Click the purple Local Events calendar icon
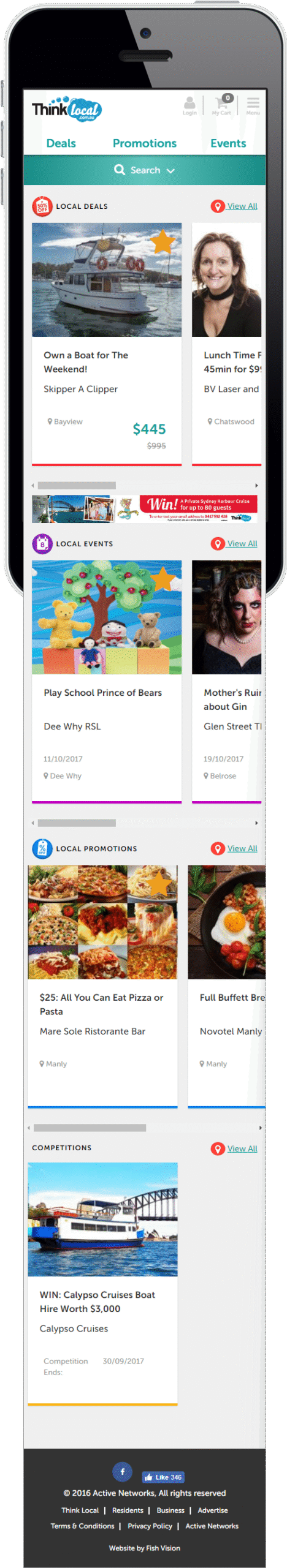 pyautogui.click(x=42, y=543)
